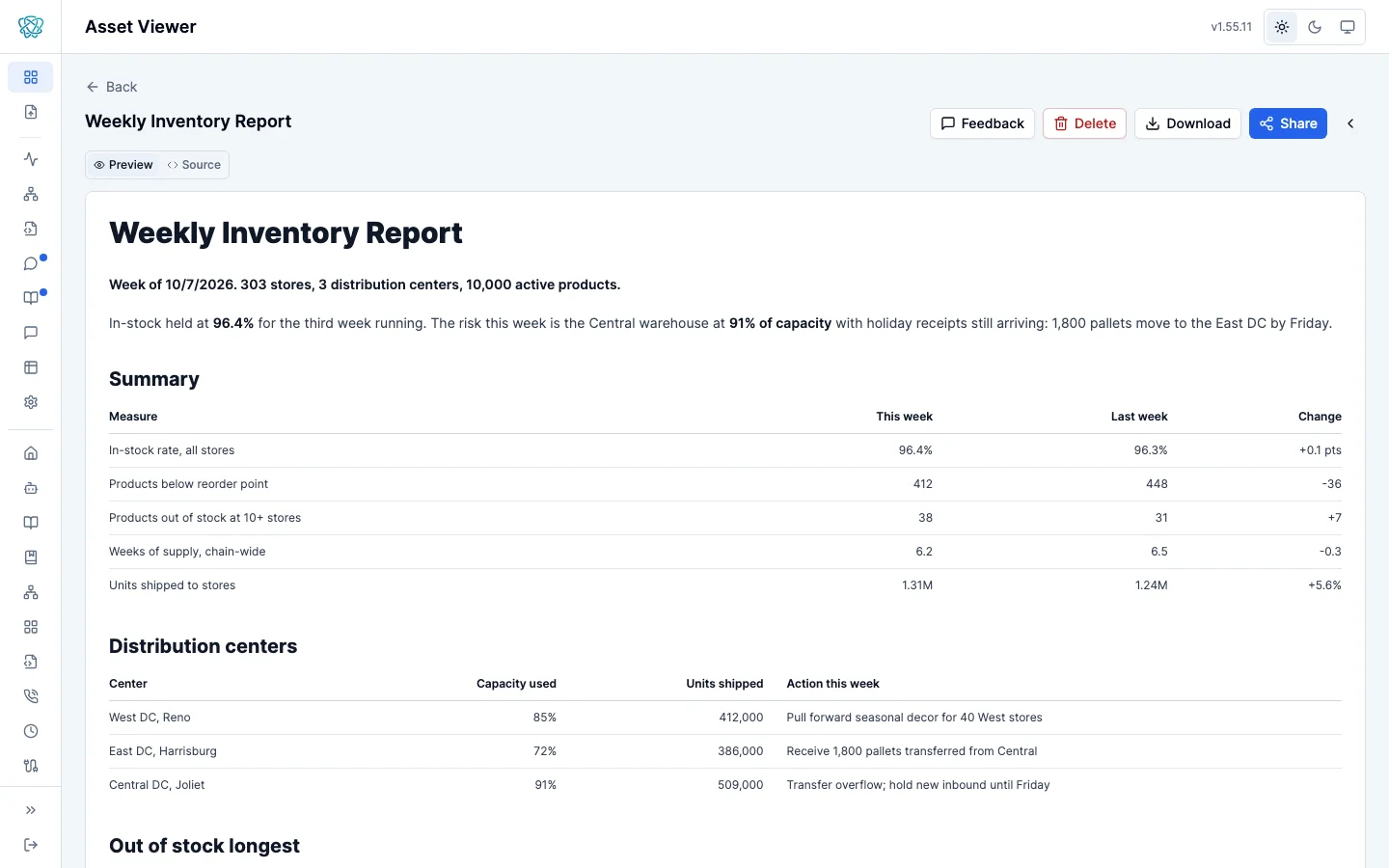This screenshot has width=1389, height=868.
Task: Open the bookmarked notebook sidebar icon
Action: click(x=31, y=557)
